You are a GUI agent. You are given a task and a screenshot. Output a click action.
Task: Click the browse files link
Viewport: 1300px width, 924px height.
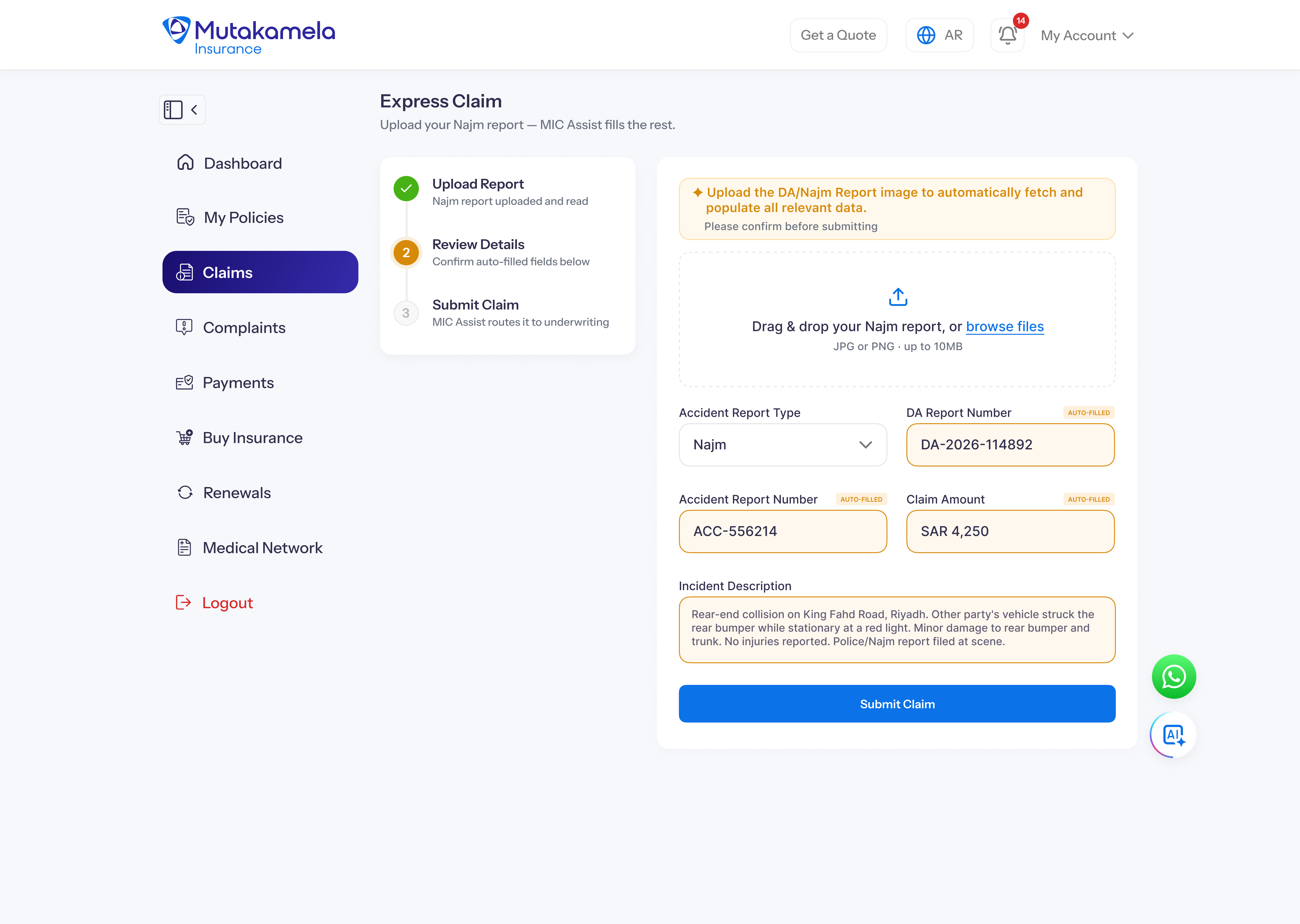1005,327
